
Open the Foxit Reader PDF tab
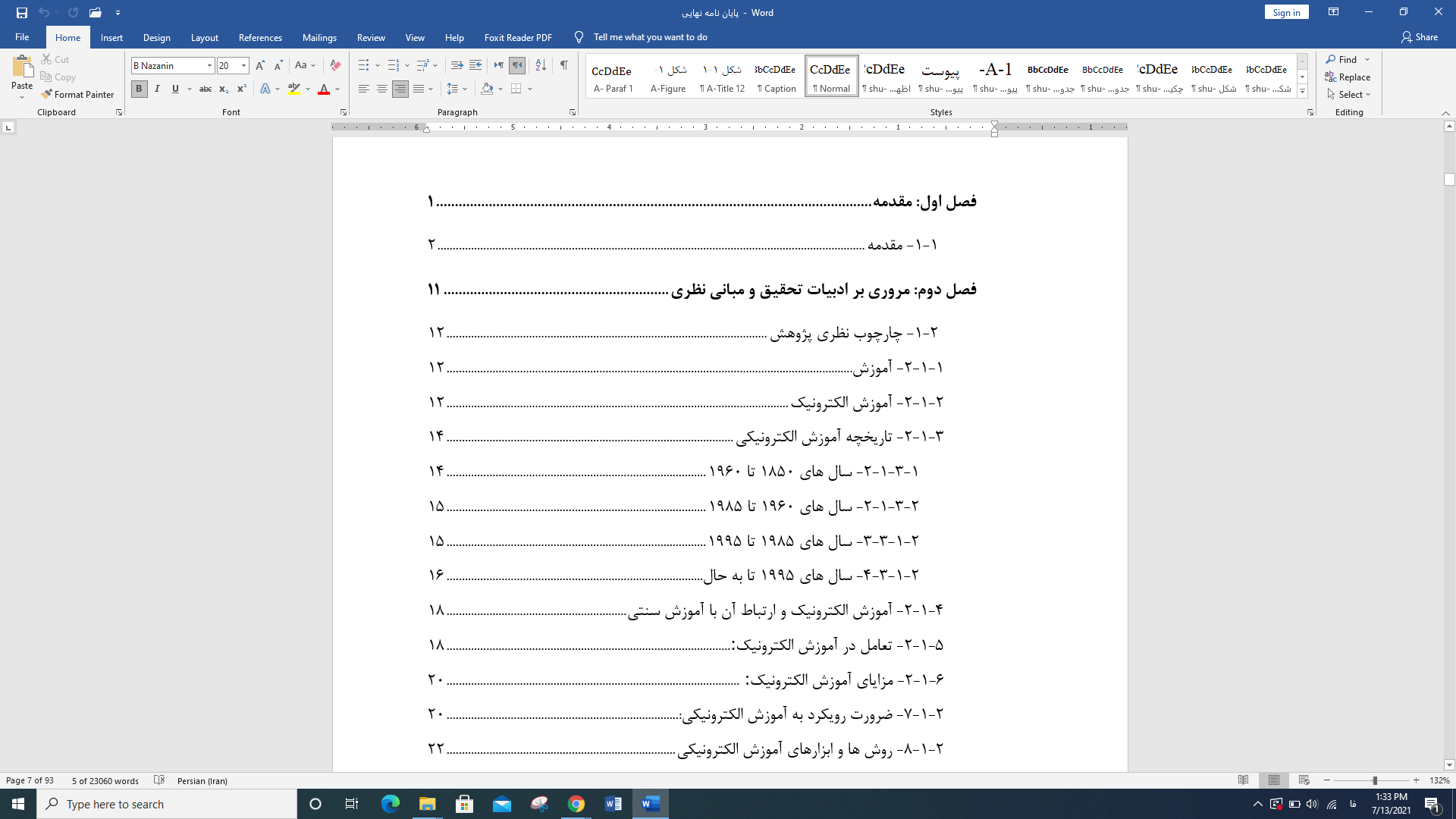[x=518, y=37]
